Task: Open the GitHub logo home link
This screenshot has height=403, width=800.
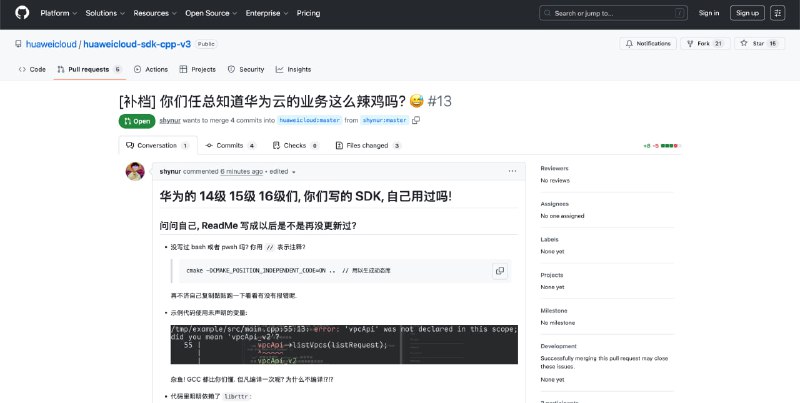Action: coord(22,13)
